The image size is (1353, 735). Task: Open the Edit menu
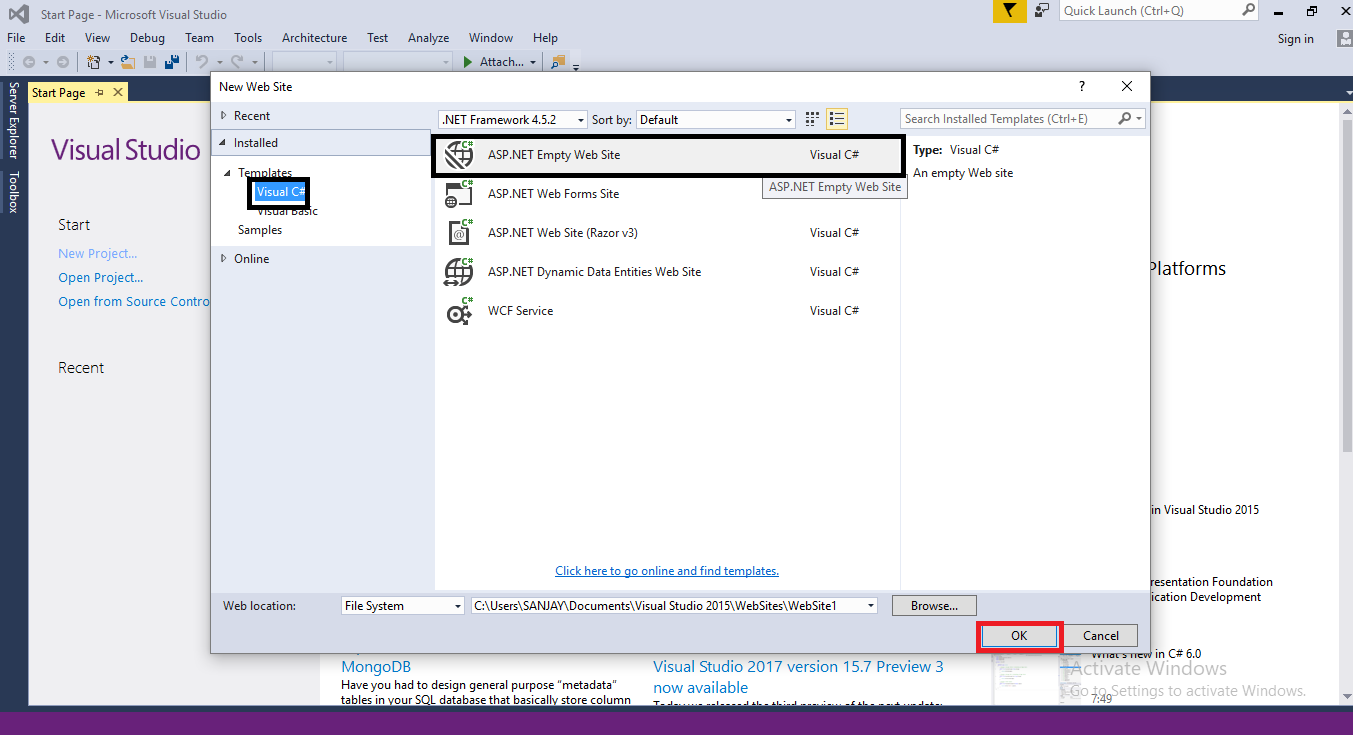[55, 38]
